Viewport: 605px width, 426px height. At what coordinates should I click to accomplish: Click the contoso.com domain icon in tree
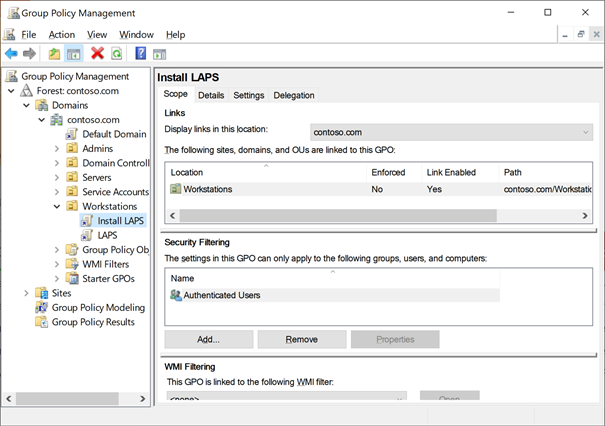[56, 120]
